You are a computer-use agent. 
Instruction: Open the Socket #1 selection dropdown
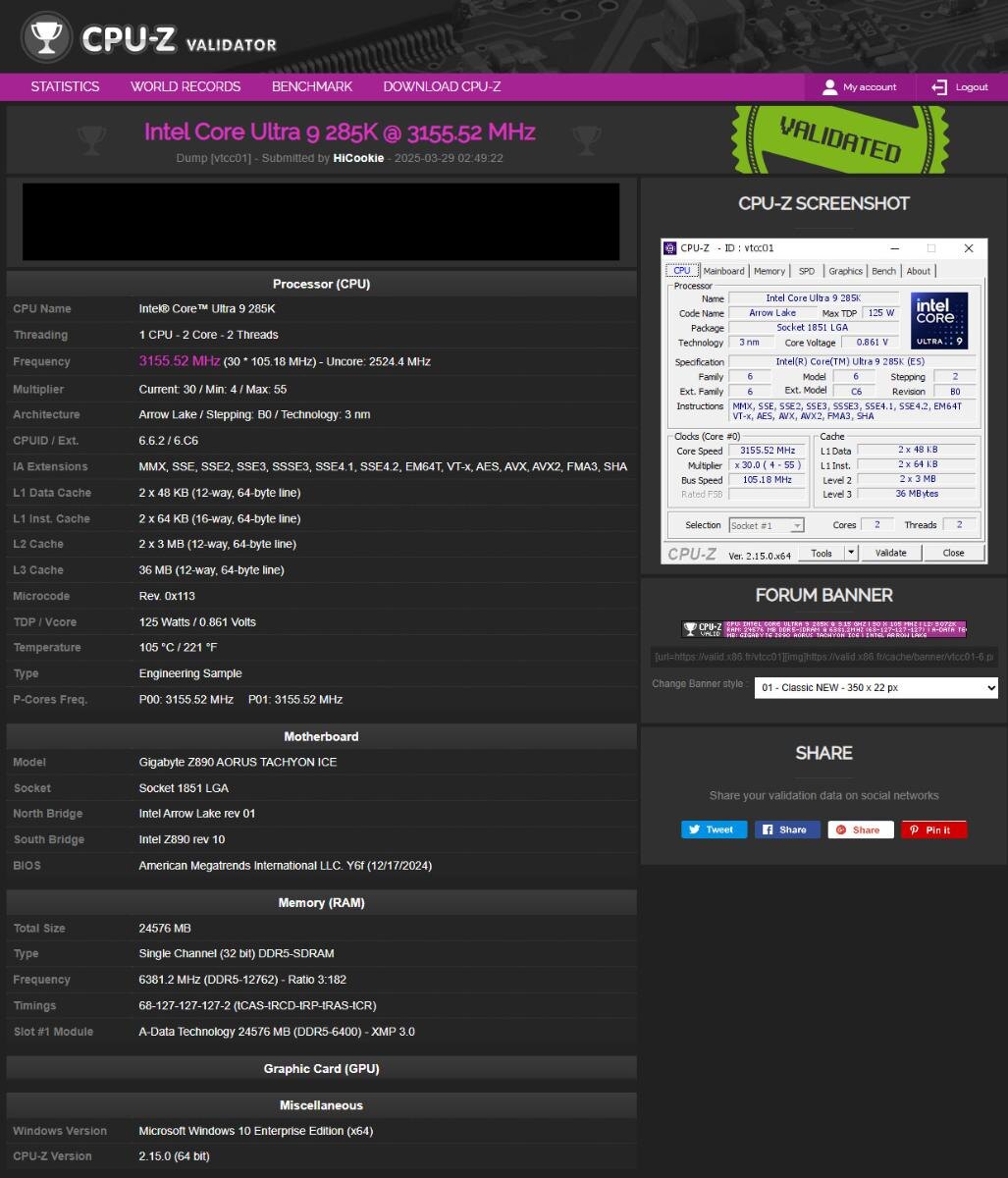pos(767,525)
